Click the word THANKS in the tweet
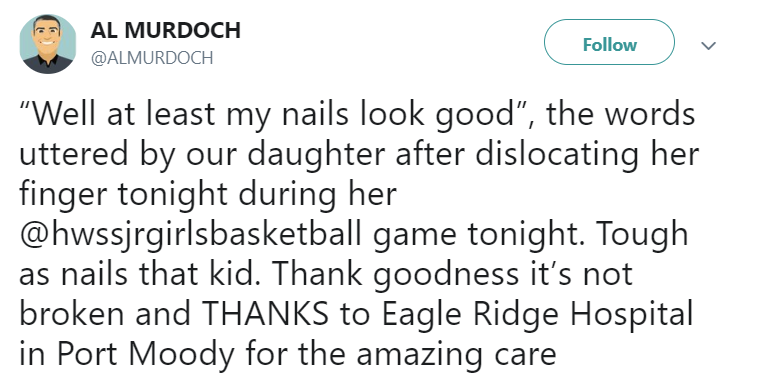 tap(264, 313)
